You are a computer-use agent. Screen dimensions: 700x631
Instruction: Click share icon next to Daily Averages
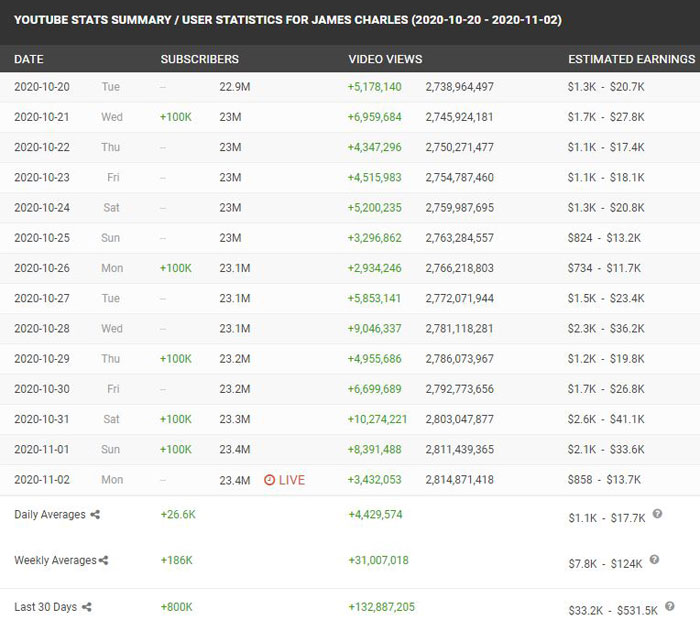95,515
